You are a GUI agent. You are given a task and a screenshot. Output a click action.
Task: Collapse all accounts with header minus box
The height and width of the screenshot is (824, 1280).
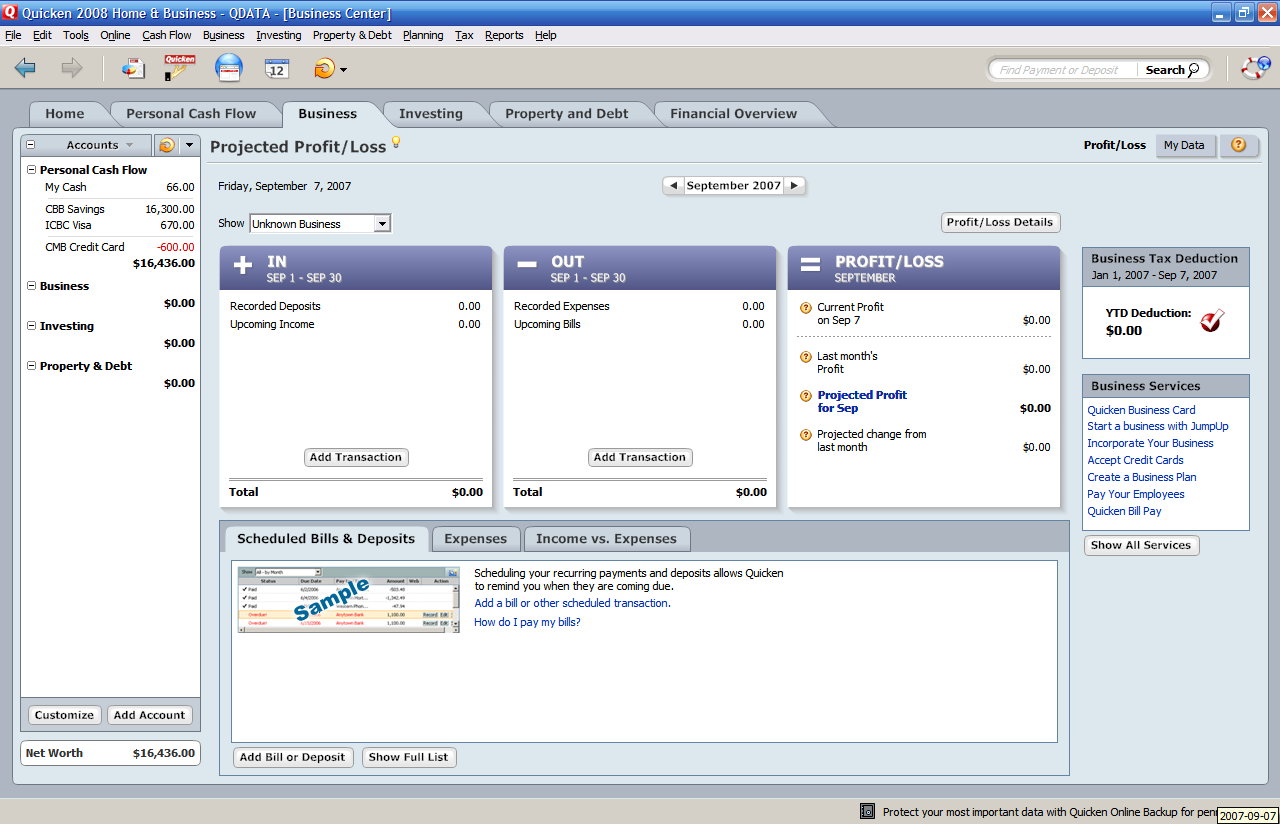[30, 145]
